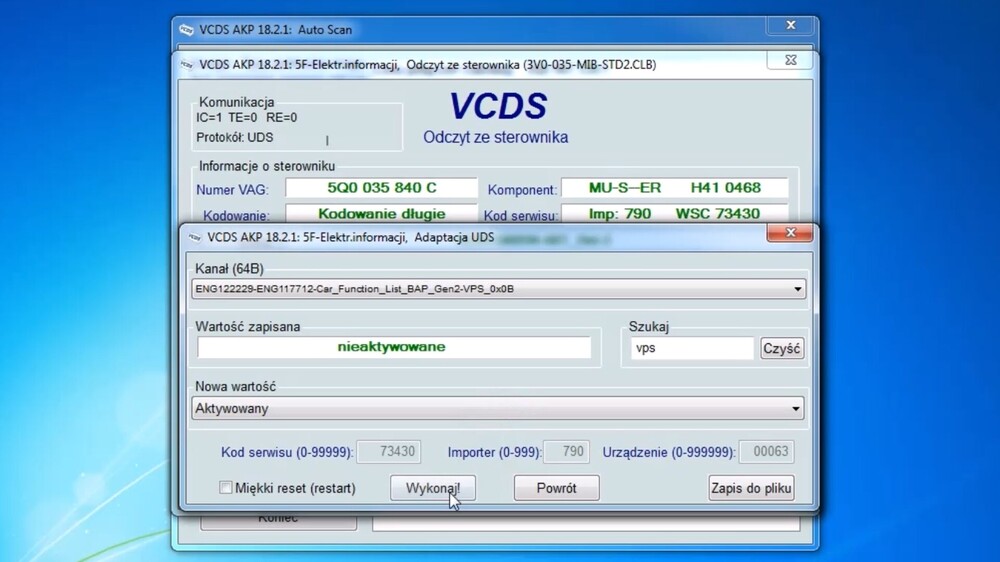The width and height of the screenshot is (1000, 562).
Task: Open the Kanał channel dropdown arrow
Action: pyautogui.click(x=796, y=290)
